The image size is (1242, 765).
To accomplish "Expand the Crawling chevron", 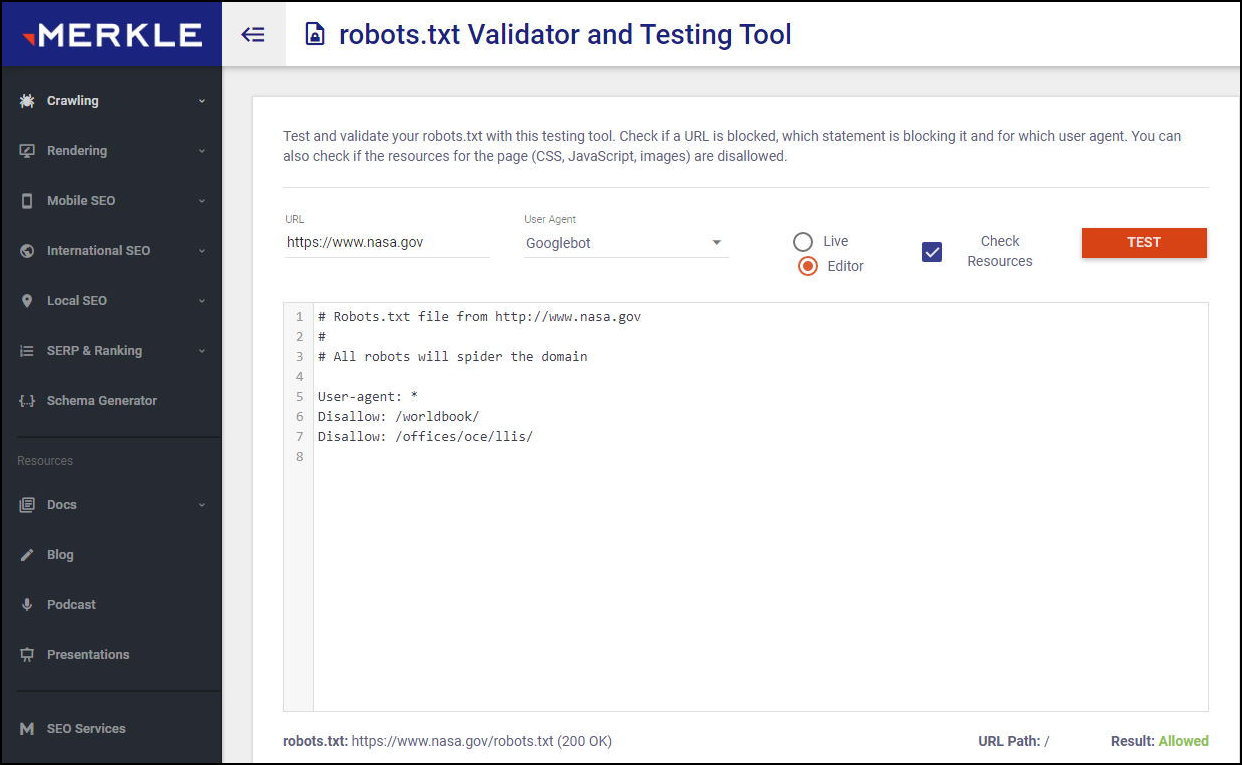I will (x=202, y=101).
